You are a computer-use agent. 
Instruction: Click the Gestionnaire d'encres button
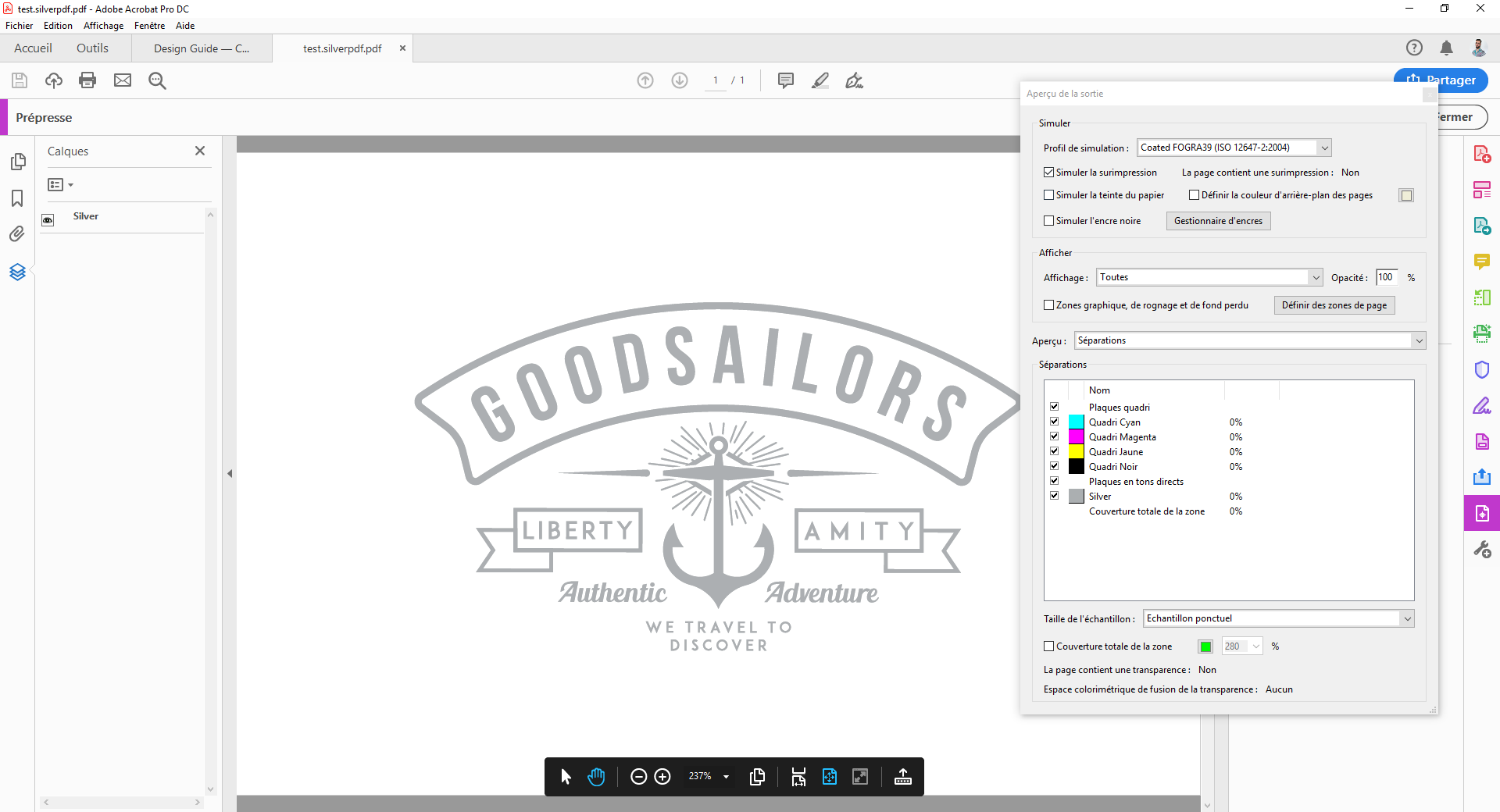tap(1218, 221)
